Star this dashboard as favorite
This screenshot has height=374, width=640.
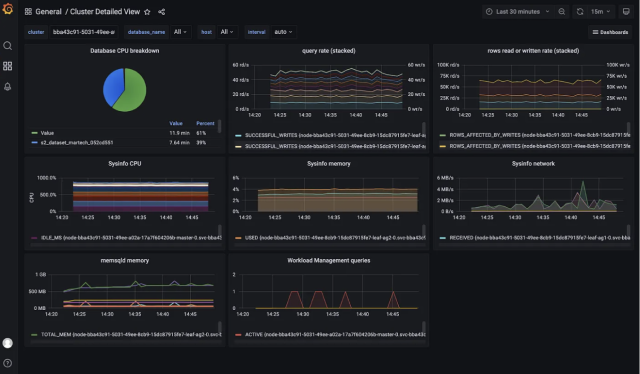pyautogui.click(x=147, y=12)
